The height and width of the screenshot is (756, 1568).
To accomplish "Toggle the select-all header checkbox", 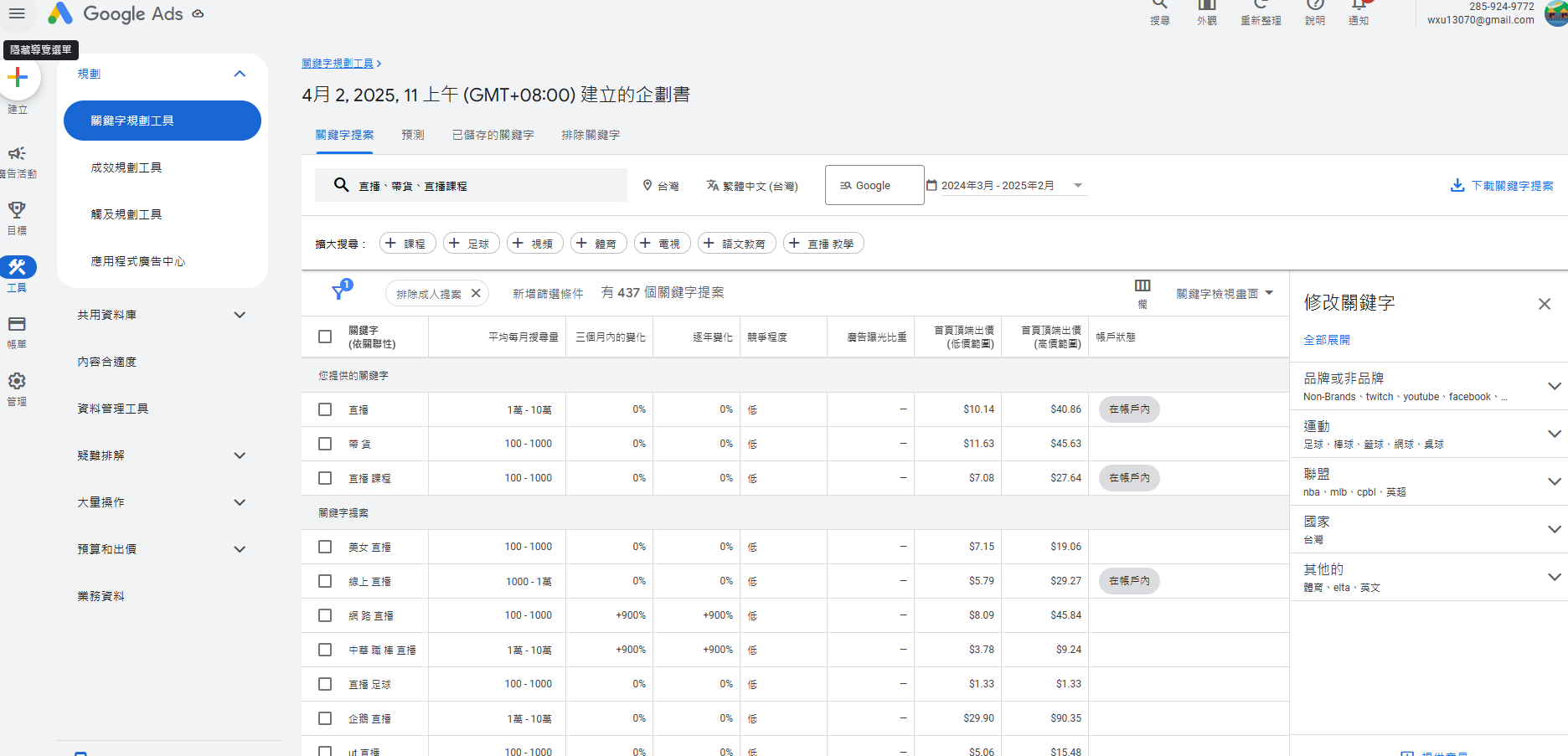I will click(325, 337).
